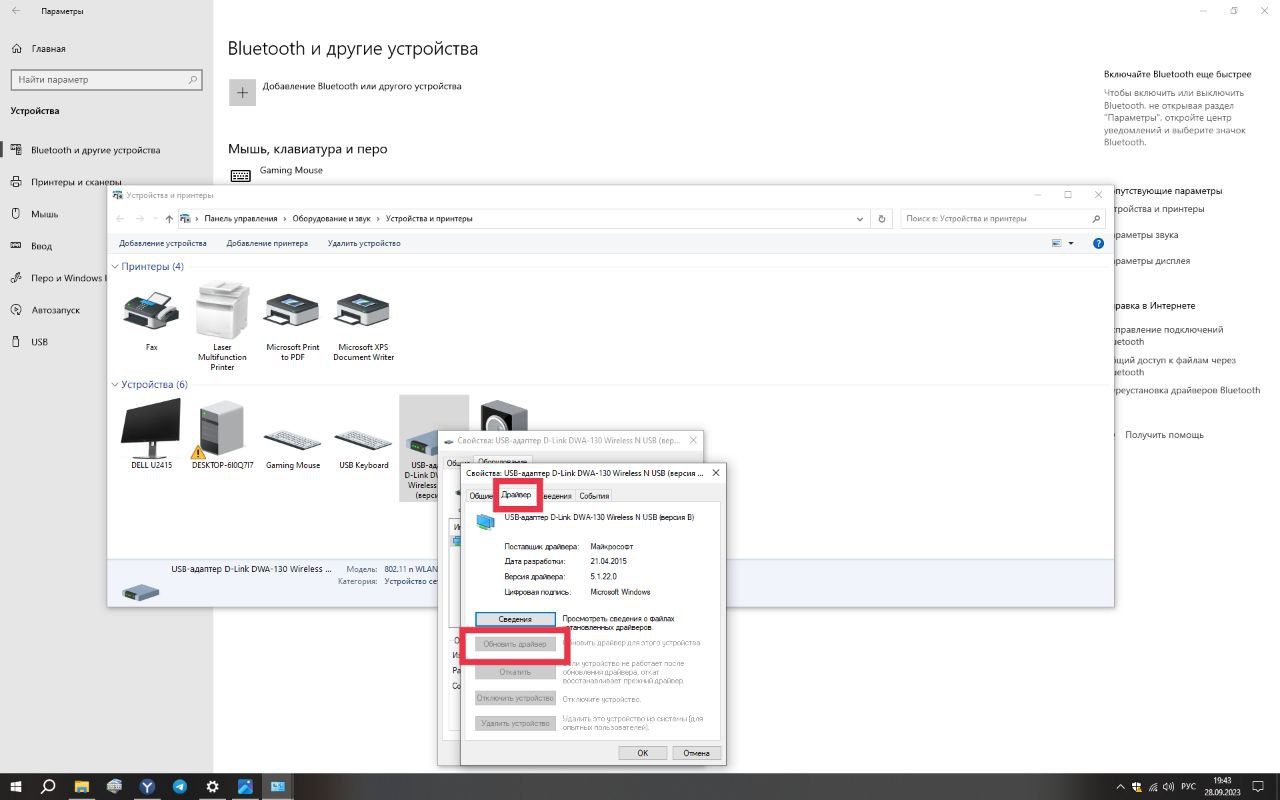Show hidden tray icons chevron

coord(1119,787)
